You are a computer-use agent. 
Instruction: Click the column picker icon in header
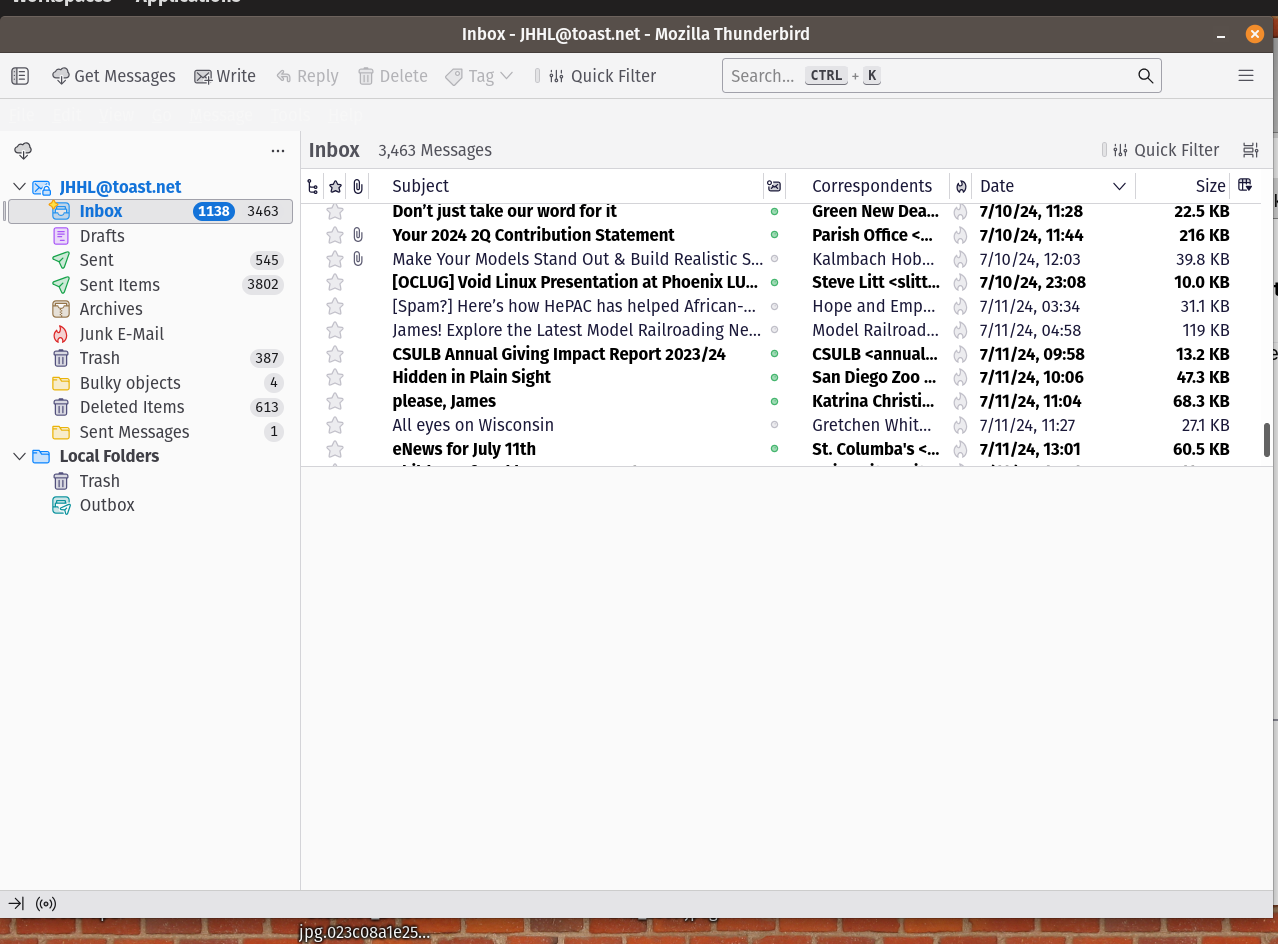pyautogui.click(x=1245, y=185)
